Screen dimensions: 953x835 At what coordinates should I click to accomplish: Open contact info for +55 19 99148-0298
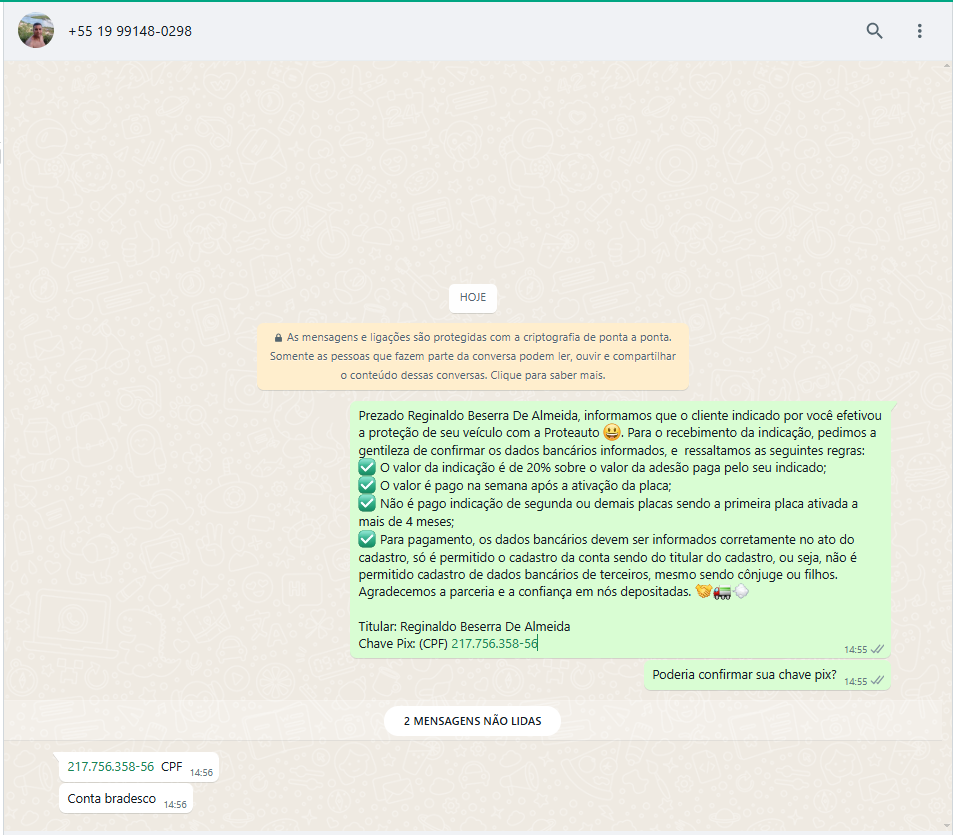coord(130,31)
